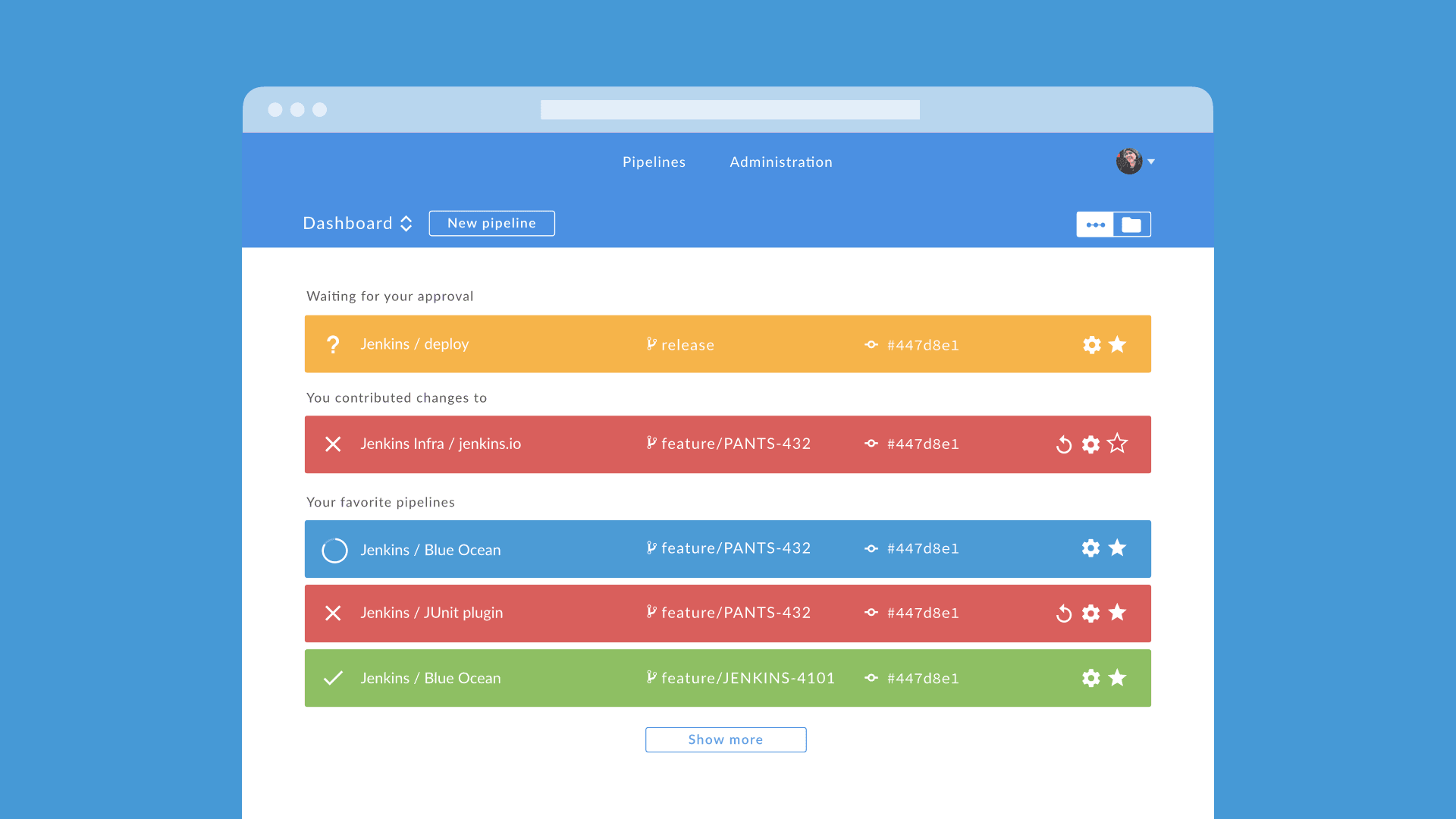The height and width of the screenshot is (819, 1456).
Task: Click the New pipeline button
Action: [491, 223]
